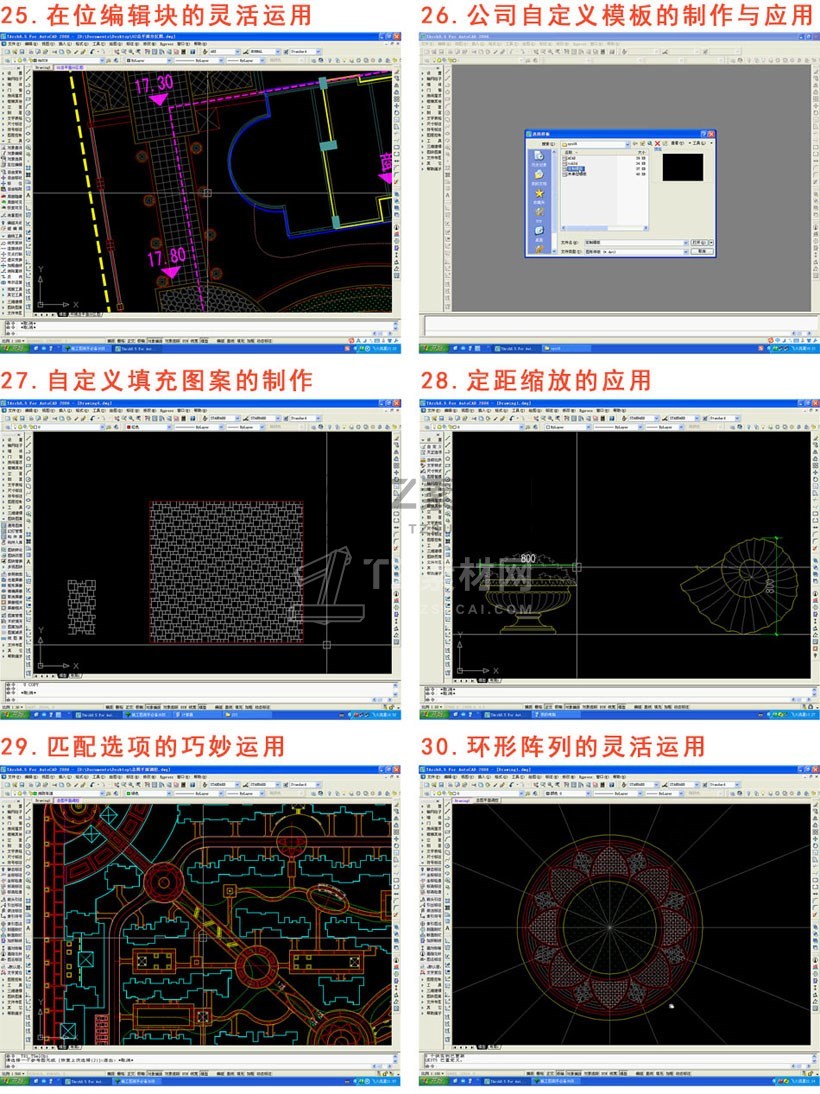
Task: Click the Start button in screenshot 25 taskbar
Action: click(14, 349)
